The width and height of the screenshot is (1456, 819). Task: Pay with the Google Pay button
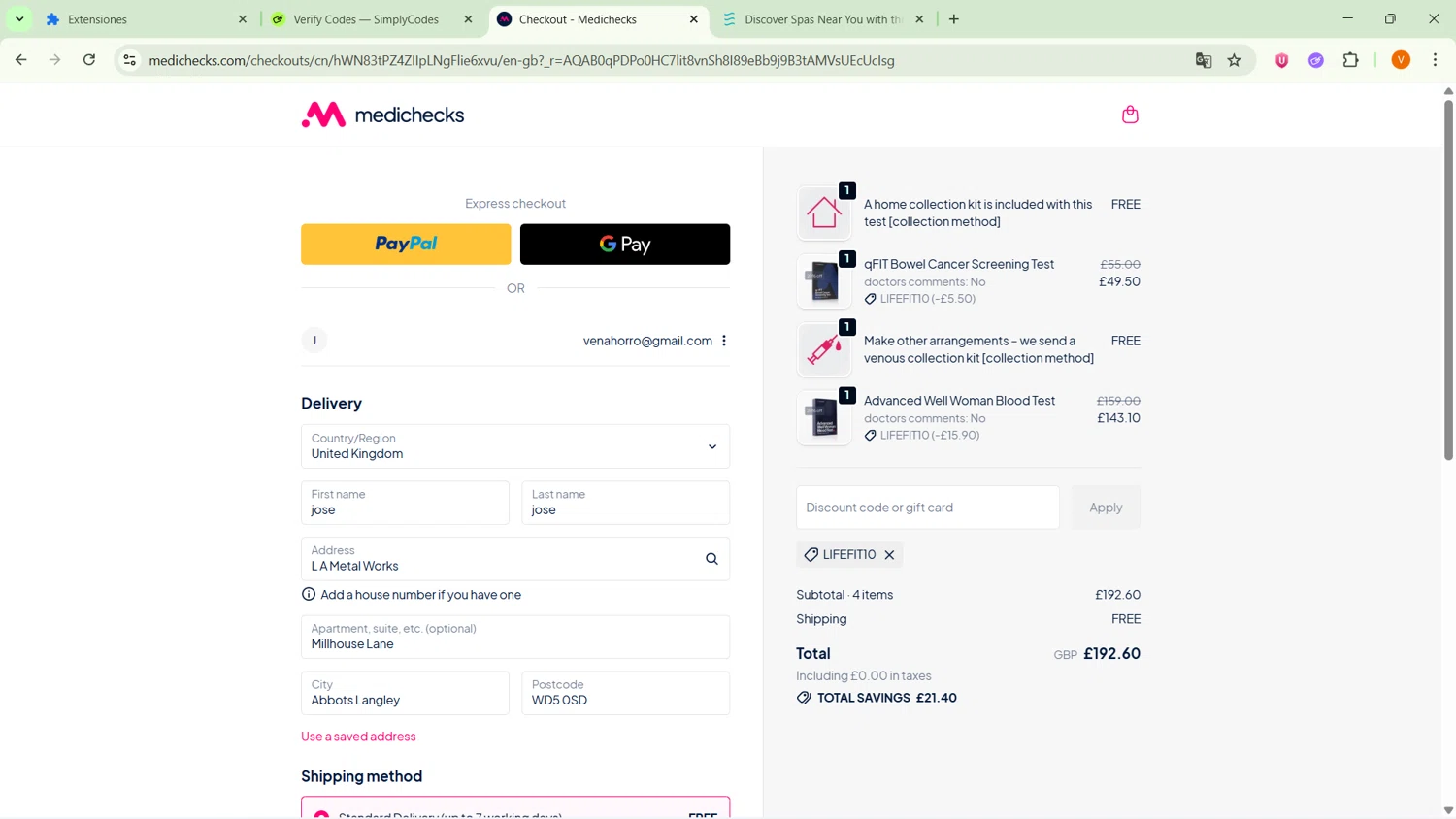[625, 245]
